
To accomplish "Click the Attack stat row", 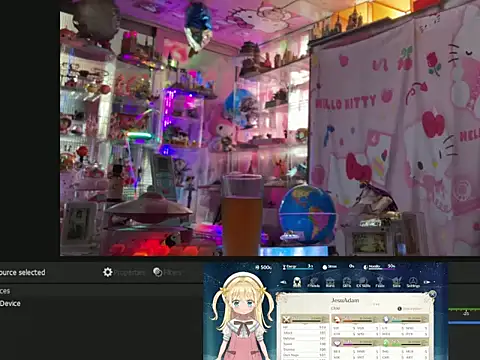I will point(304,333).
